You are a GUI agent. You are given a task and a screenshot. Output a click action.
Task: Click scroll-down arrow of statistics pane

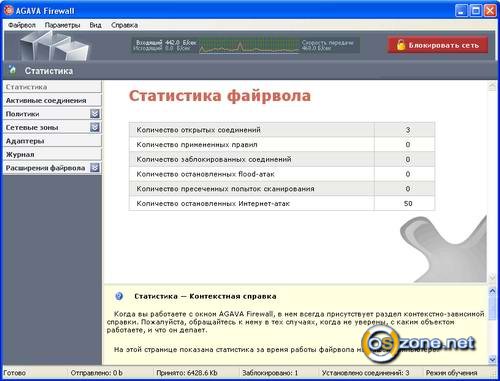point(492,277)
